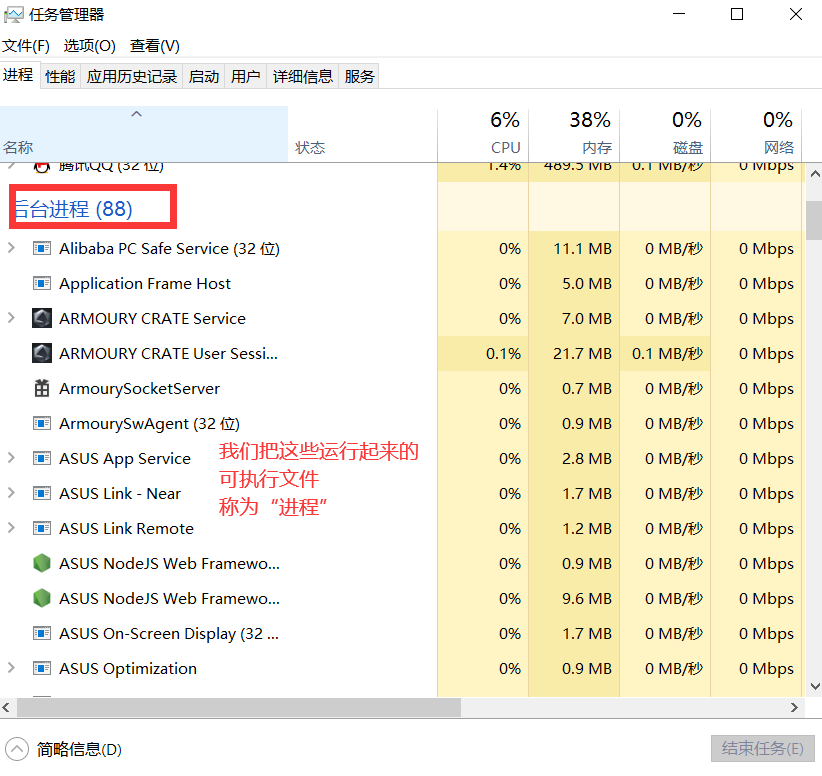Click the green NodeJS icon with 9.6 MB memory
Viewport: 822px width, 776px height.
(x=42, y=598)
